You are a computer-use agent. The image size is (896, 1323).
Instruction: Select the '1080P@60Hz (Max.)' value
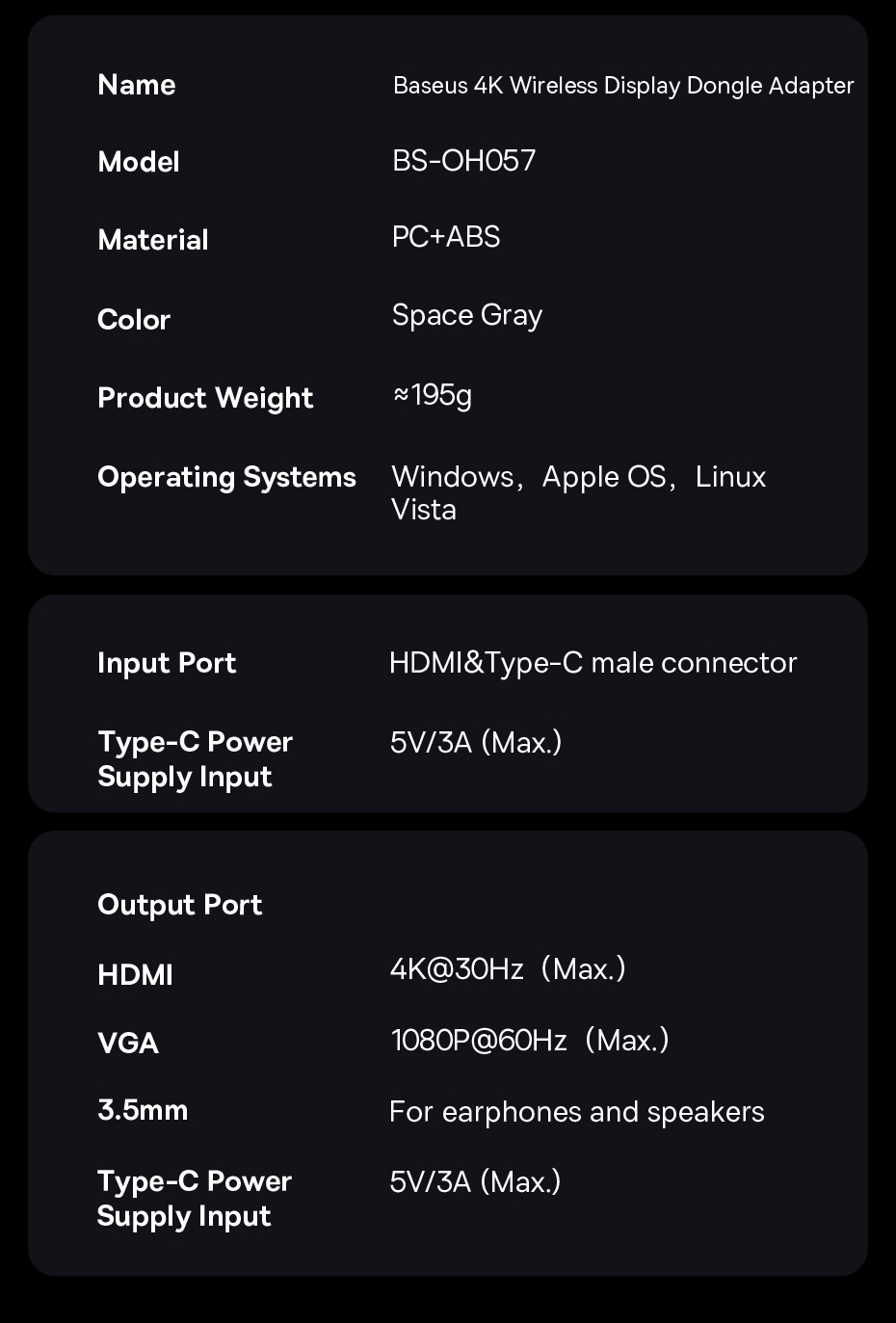(529, 1041)
